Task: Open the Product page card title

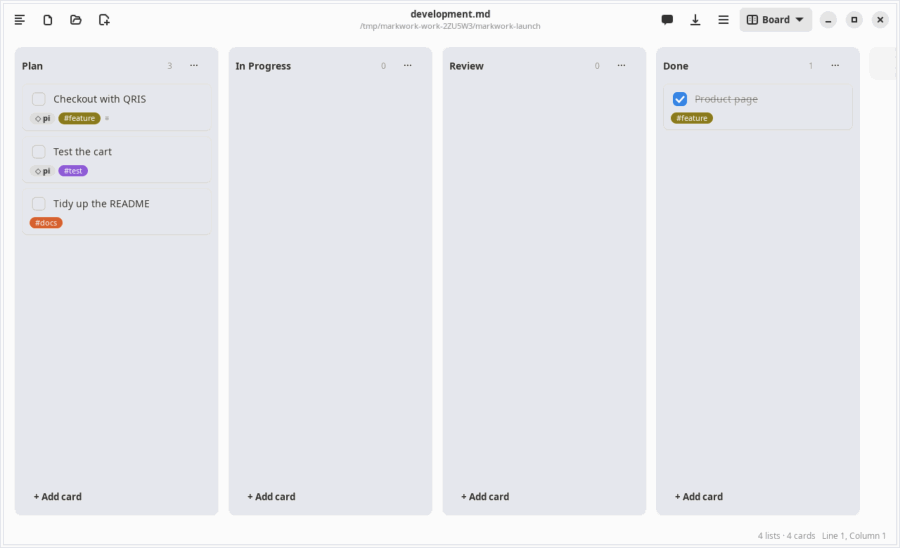Action: point(726,99)
